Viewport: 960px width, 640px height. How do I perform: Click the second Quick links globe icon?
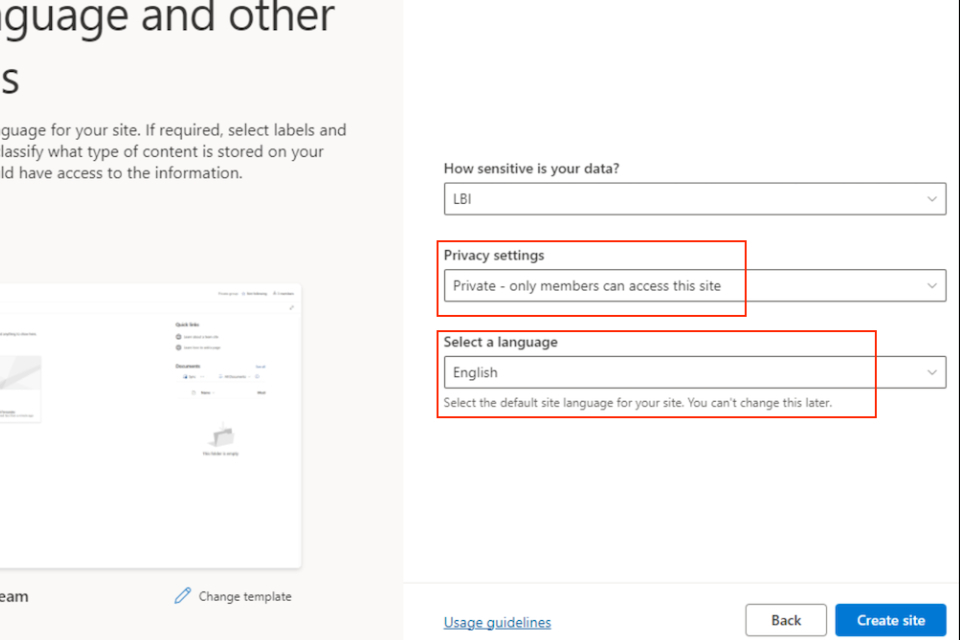(178, 347)
